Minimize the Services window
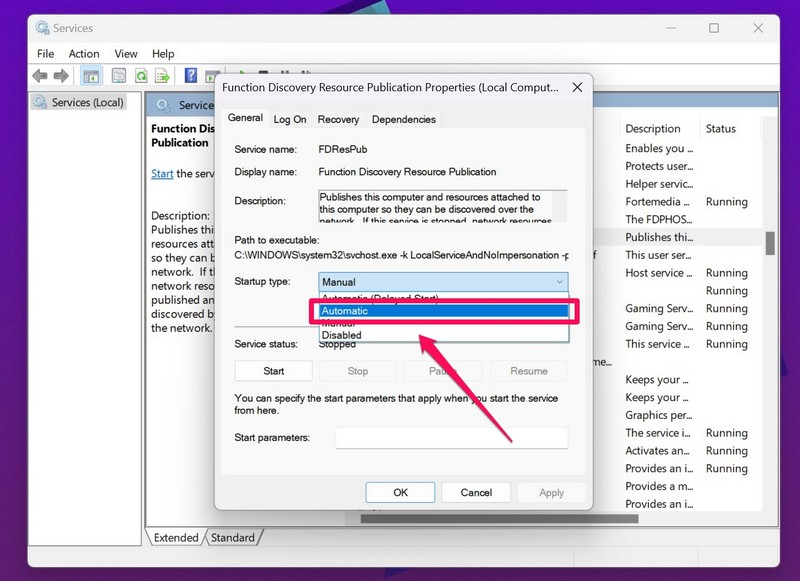Screen dimensions: 800x581 coord(671,28)
